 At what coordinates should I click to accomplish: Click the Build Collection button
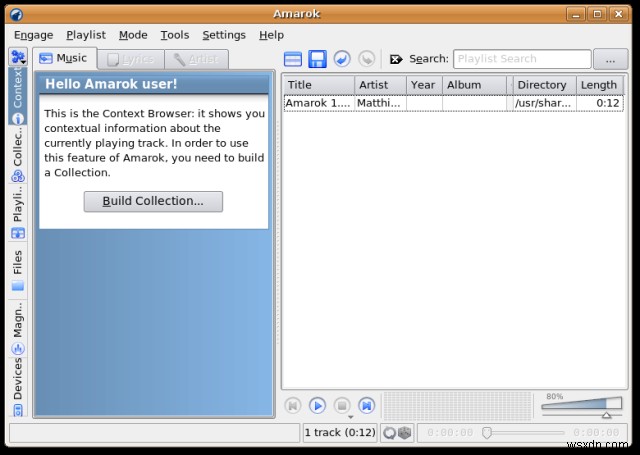[x=153, y=201]
